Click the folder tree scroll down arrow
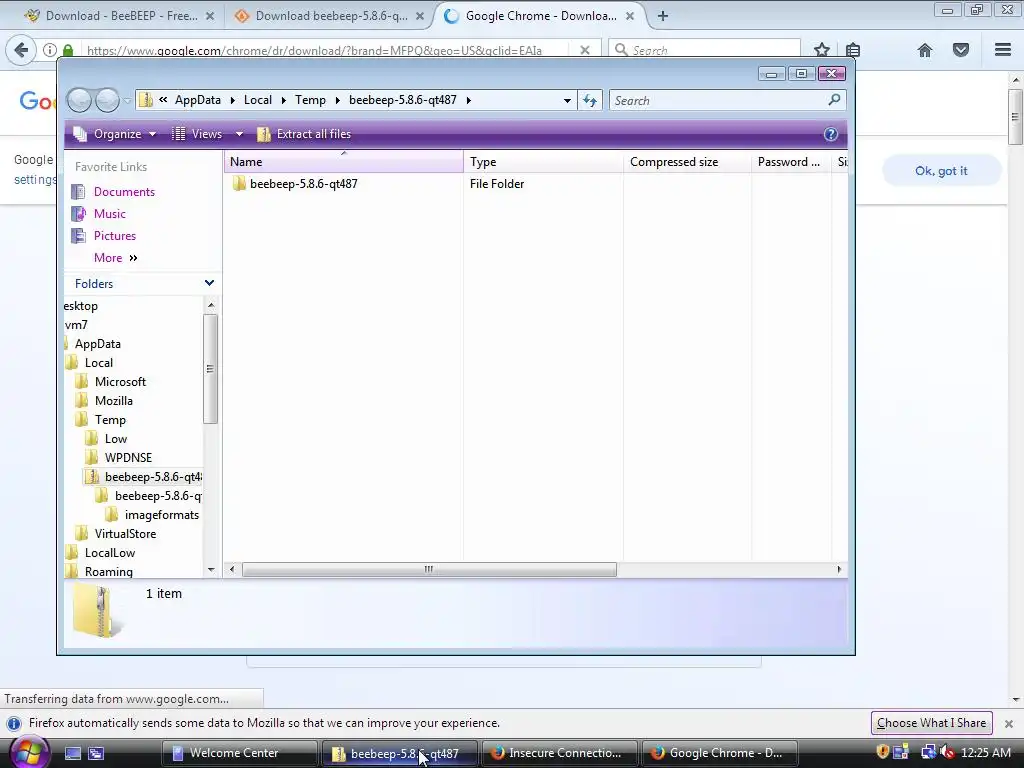 210,569
